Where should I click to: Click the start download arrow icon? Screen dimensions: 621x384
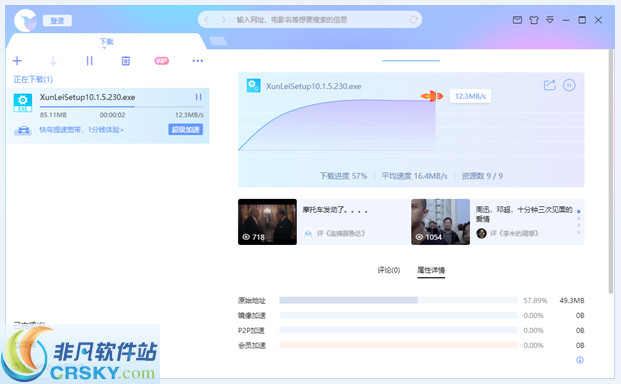[x=53, y=61]
